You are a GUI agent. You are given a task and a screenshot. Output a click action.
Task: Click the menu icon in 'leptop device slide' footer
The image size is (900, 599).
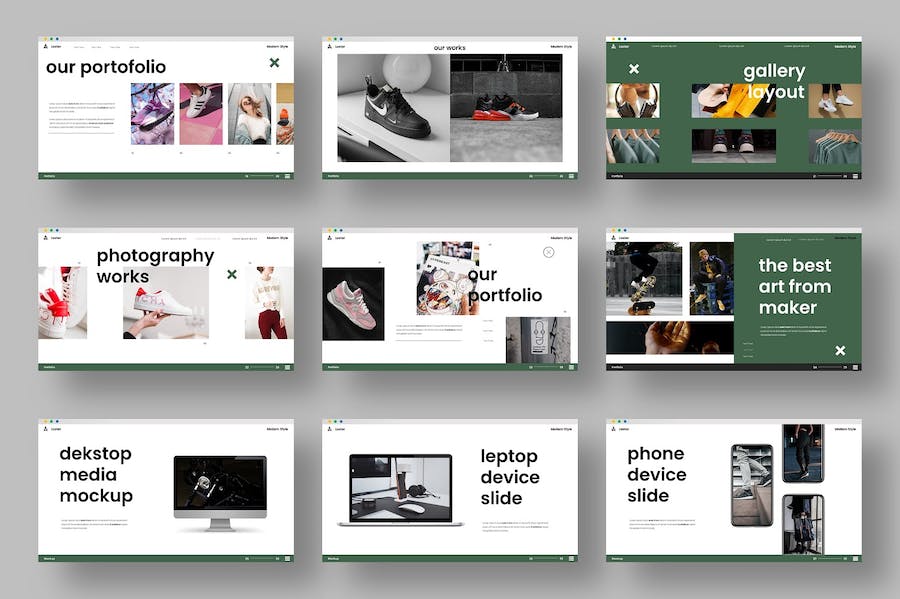point(570,558)
